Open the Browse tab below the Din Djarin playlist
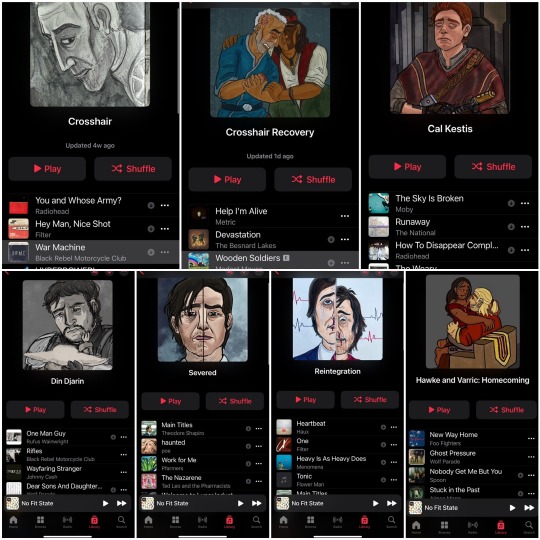 [40, 521]
